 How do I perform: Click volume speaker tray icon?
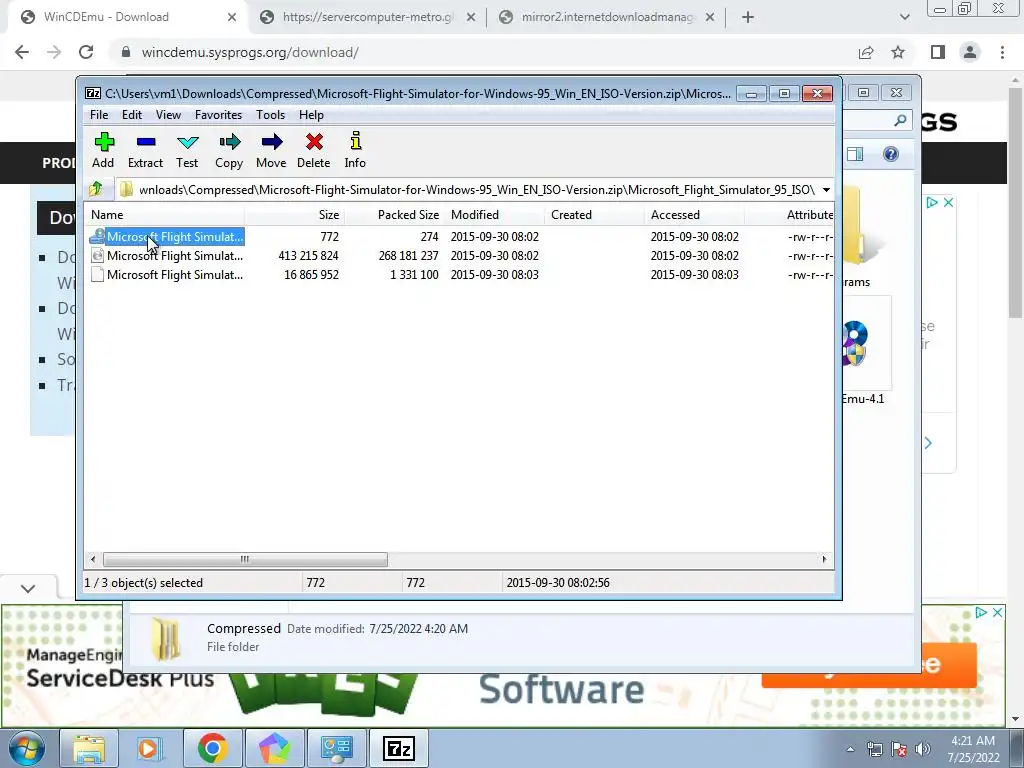[x=923, y=749]
